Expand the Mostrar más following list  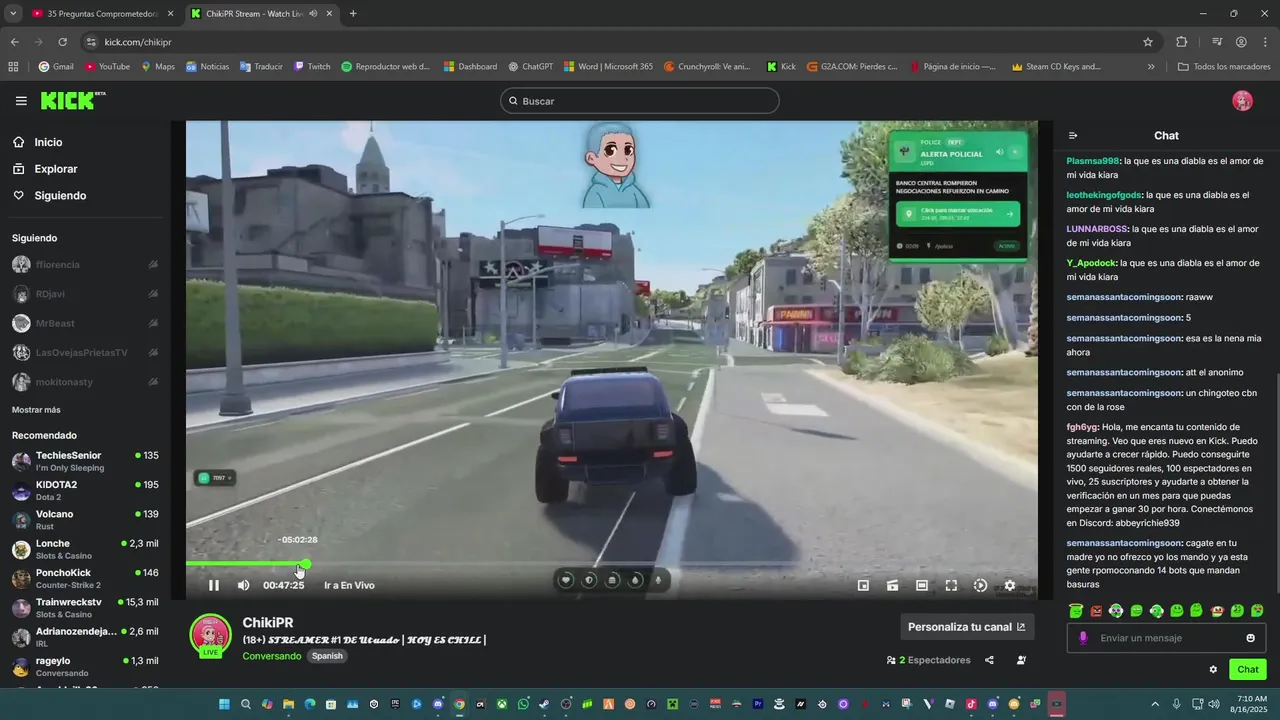coord(36,410)
